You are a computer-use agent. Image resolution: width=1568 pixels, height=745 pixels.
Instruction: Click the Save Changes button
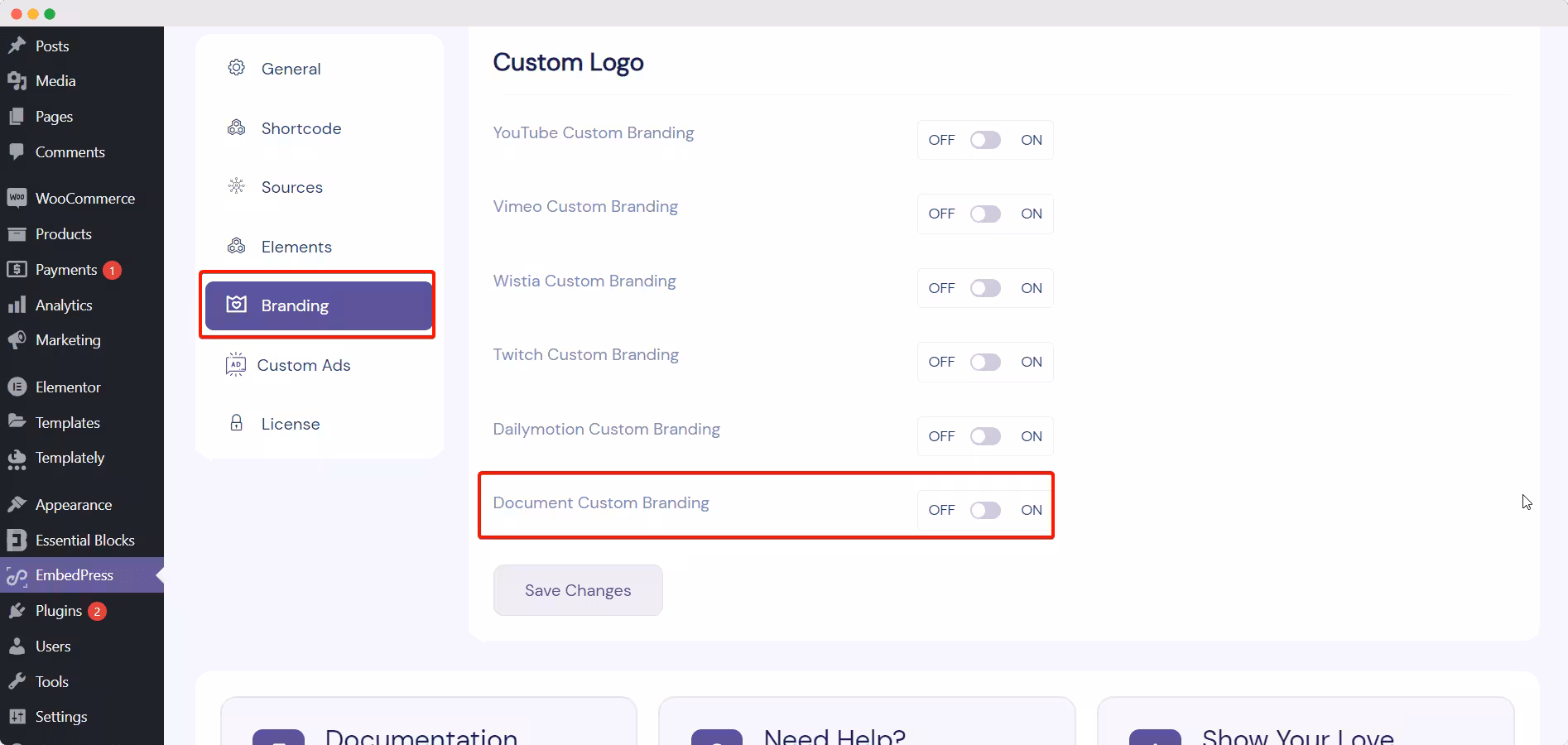[578, 590]
